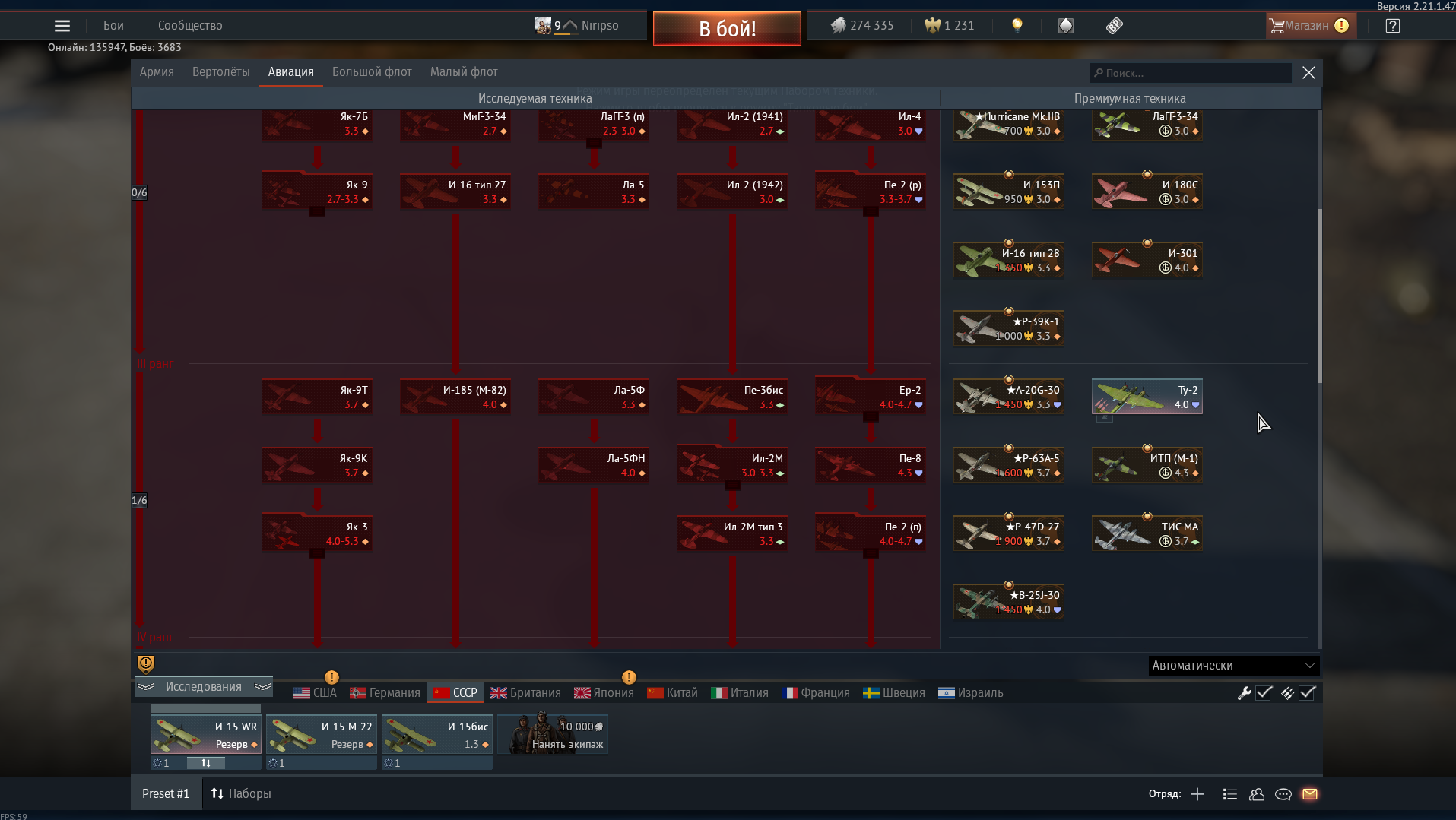Open the Бои menu
The width and height of the screenshot is (1456, 820).
(113, 26)
